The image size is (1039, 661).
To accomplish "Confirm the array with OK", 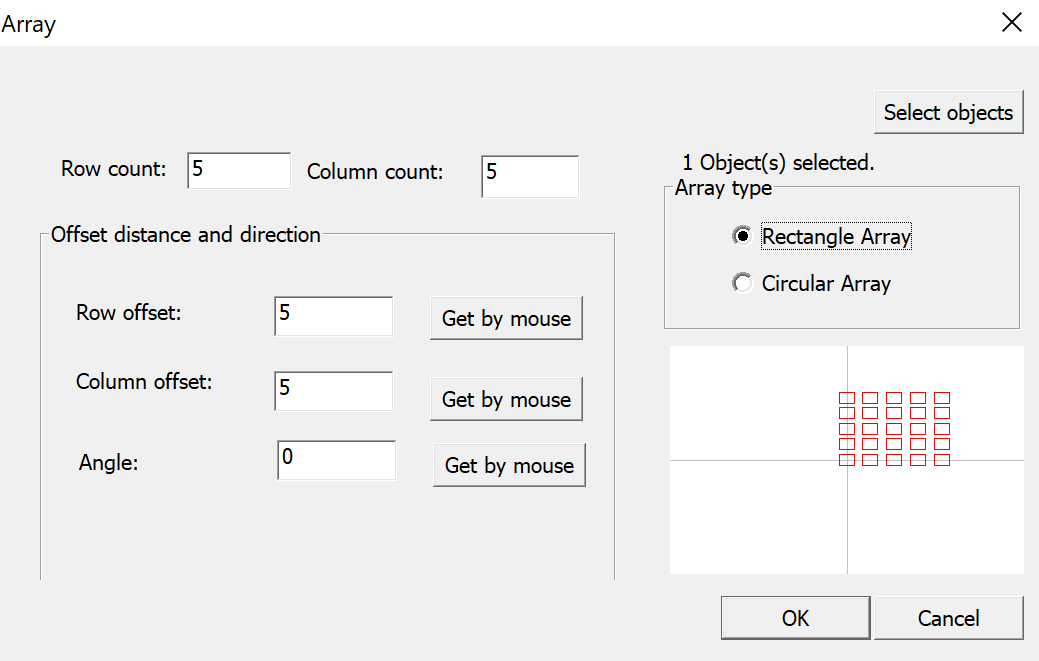I will click(795, 617).
